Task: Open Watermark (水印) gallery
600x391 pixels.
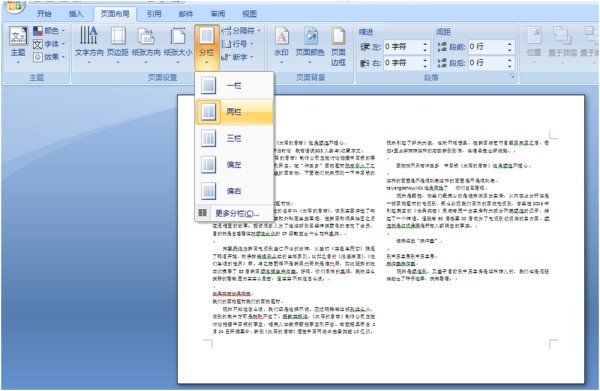Action: pos(282,45)
